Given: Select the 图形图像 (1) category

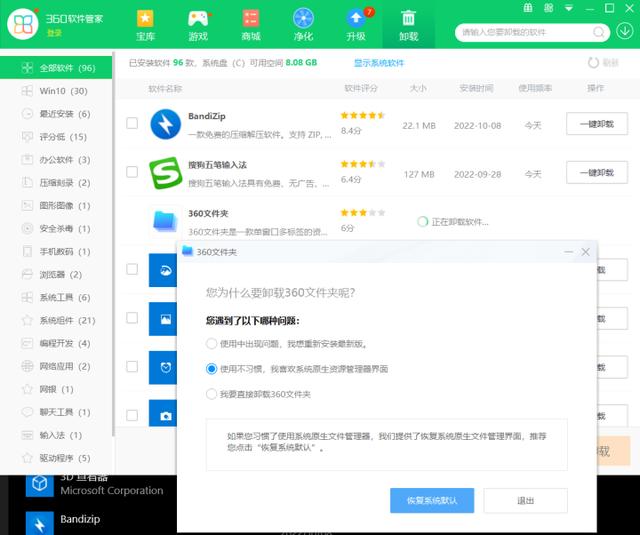Looking at the screenshot, I should (x=56, y=205).
